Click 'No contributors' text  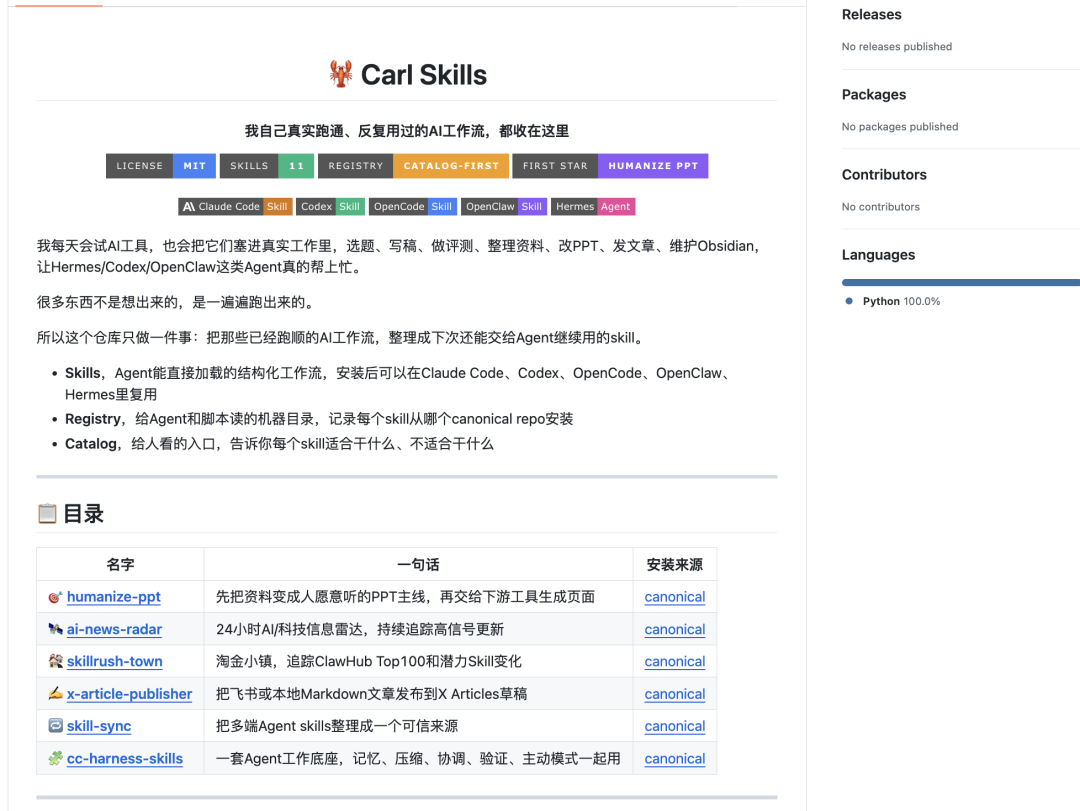880,206
